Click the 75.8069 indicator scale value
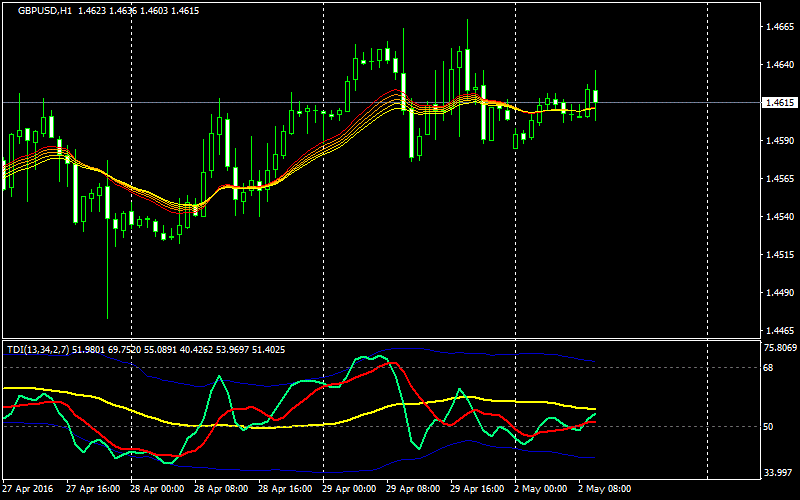Image resolution: width=800 pixels, height=500 pixels. tap(781, 348)
